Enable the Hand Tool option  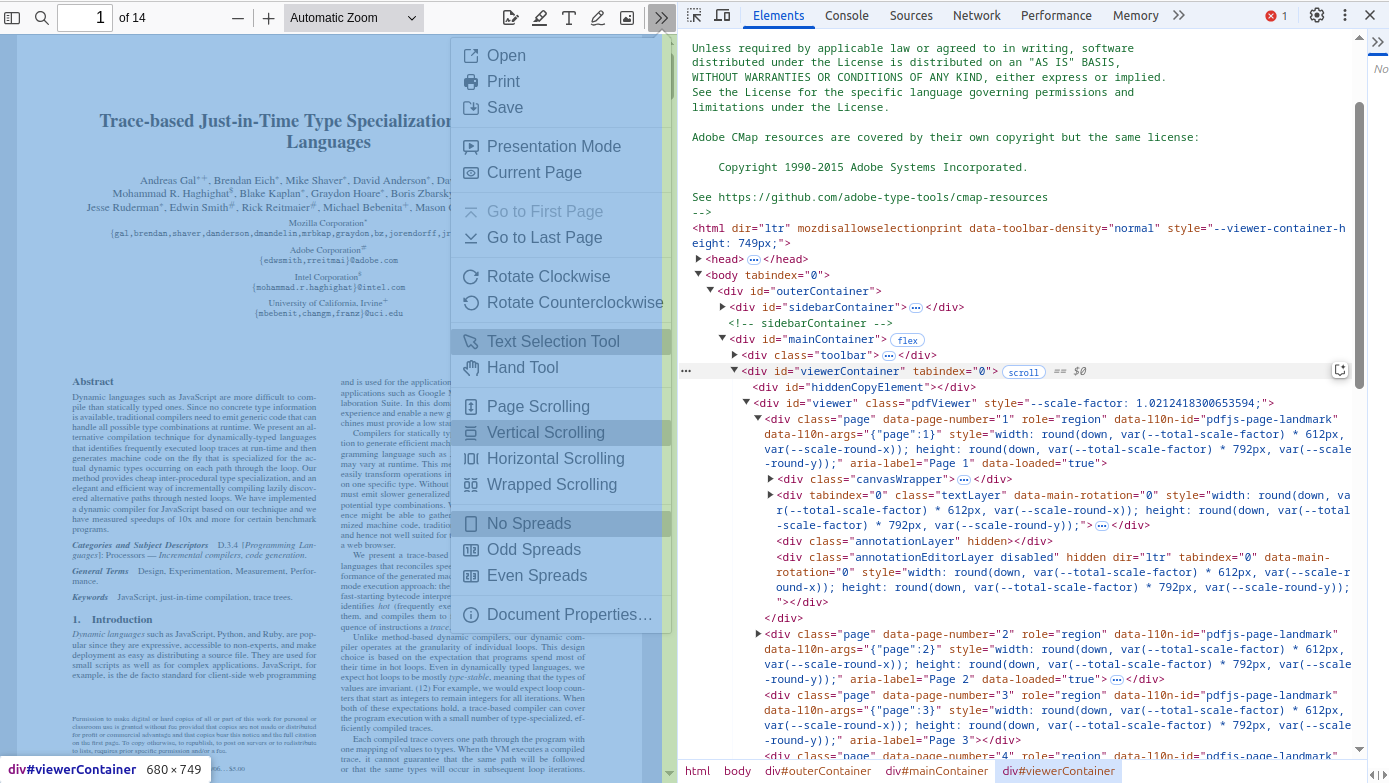click(561, 367)
